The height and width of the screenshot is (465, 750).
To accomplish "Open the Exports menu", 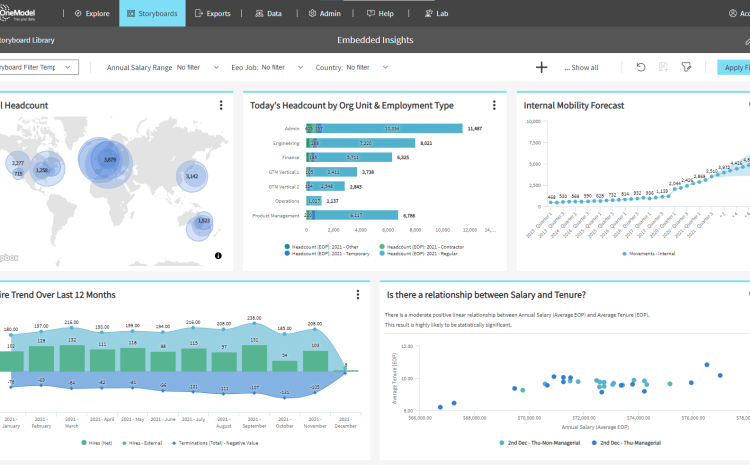I will (213, 13).
